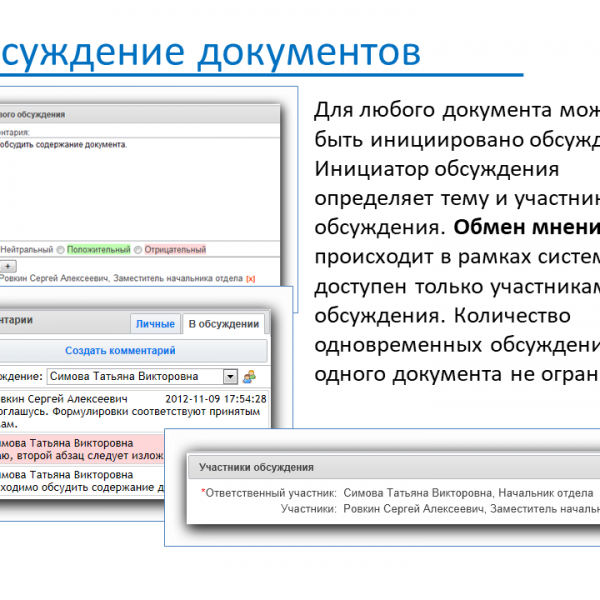Open the discussion dropdown arrow

click(230, 377)
